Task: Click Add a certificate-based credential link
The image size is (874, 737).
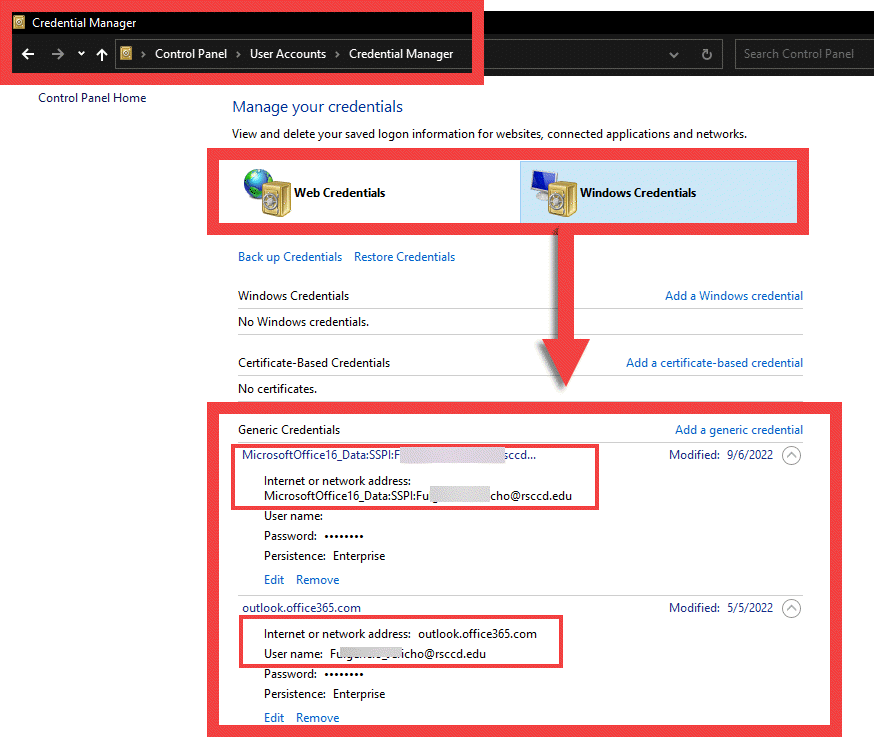Action: point(714,363)
